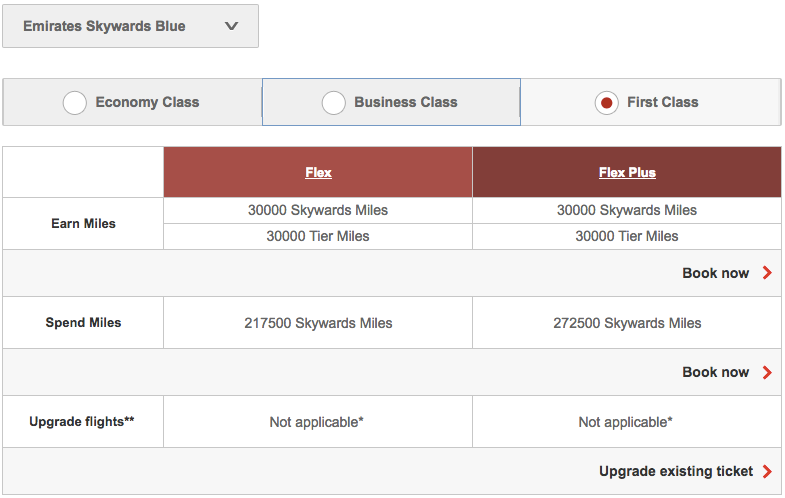Select the First Class radio button
This screenshot has width=785, height=498.
coord(605,102)
